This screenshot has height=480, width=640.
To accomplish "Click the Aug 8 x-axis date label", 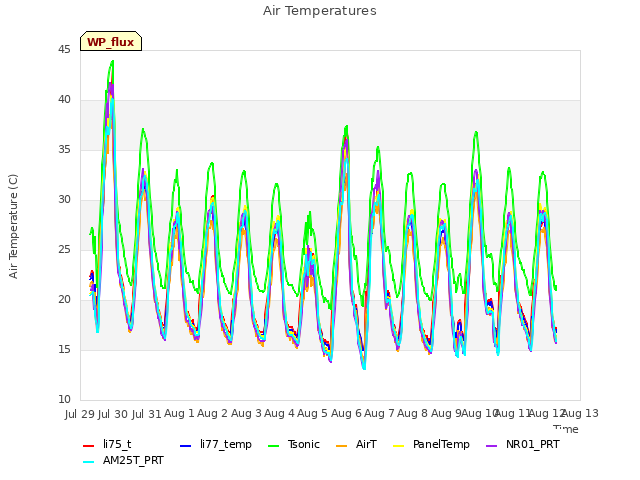I will 412,414.
